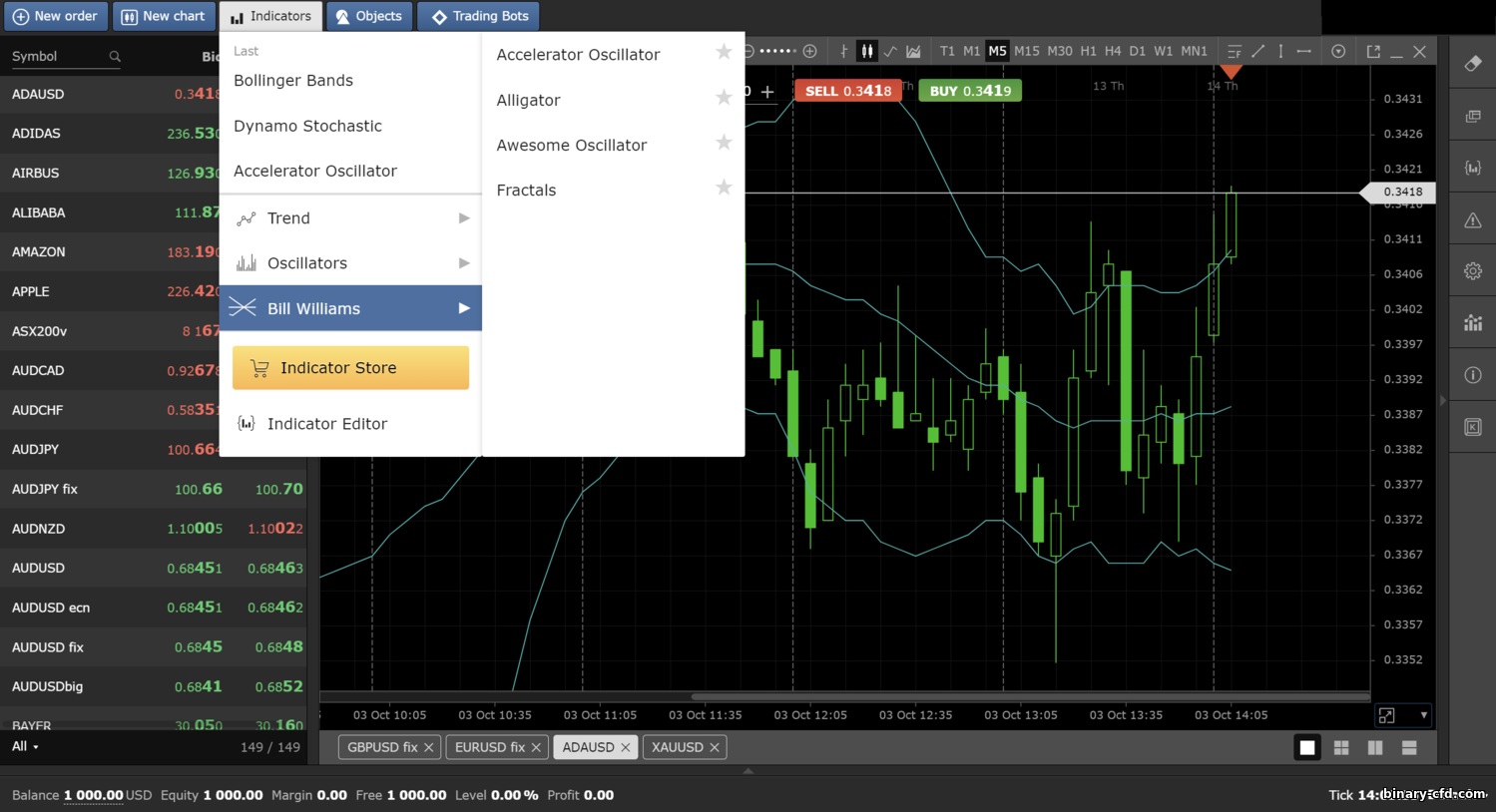Open the Indicator Store
Viewport: 1496px width, 812px height.
pyautogui.click(x=350, y=368)
